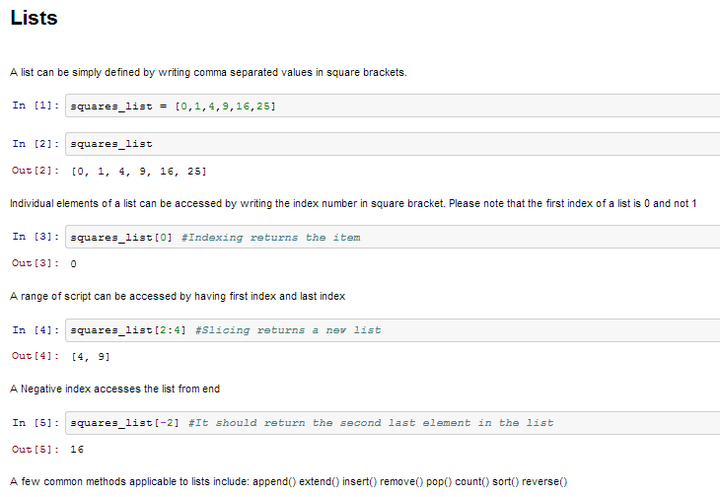The height and width of the screenshot is (497, 720).
Task: Click the indexing cell squares_list[0]
Action: click(x=393, y=237)
